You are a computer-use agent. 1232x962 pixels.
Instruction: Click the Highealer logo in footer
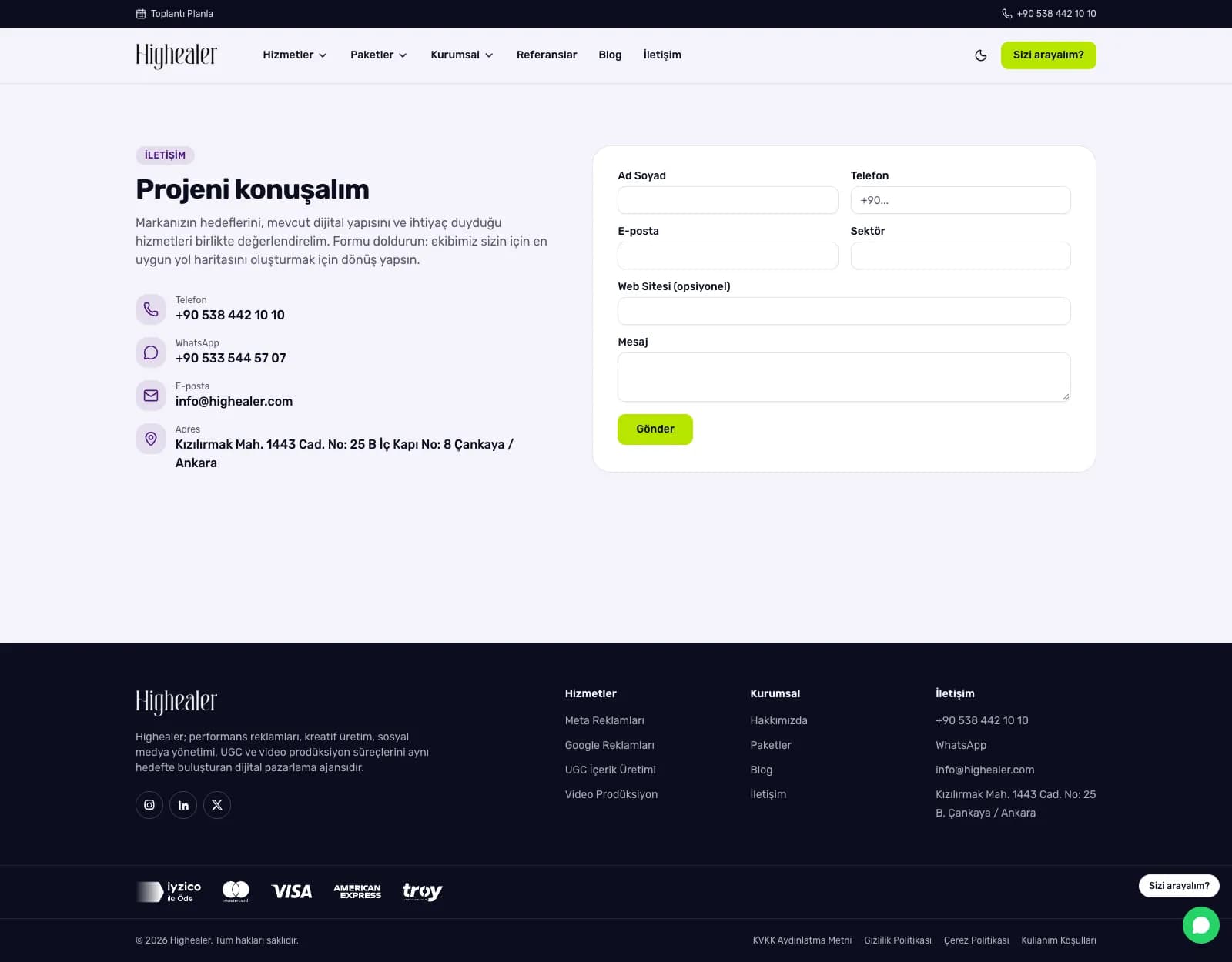pyautogui.click(x=176, y=702)
